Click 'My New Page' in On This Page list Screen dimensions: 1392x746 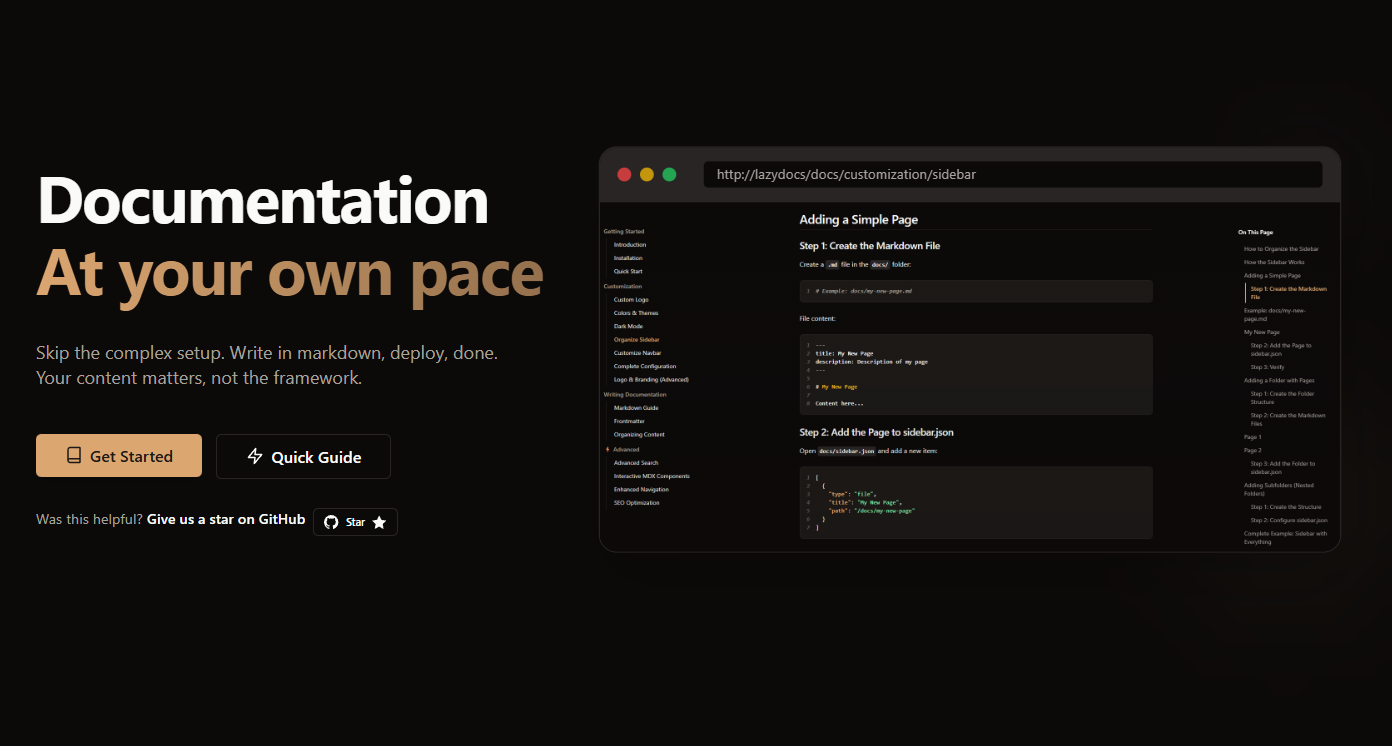[1262, 331]
